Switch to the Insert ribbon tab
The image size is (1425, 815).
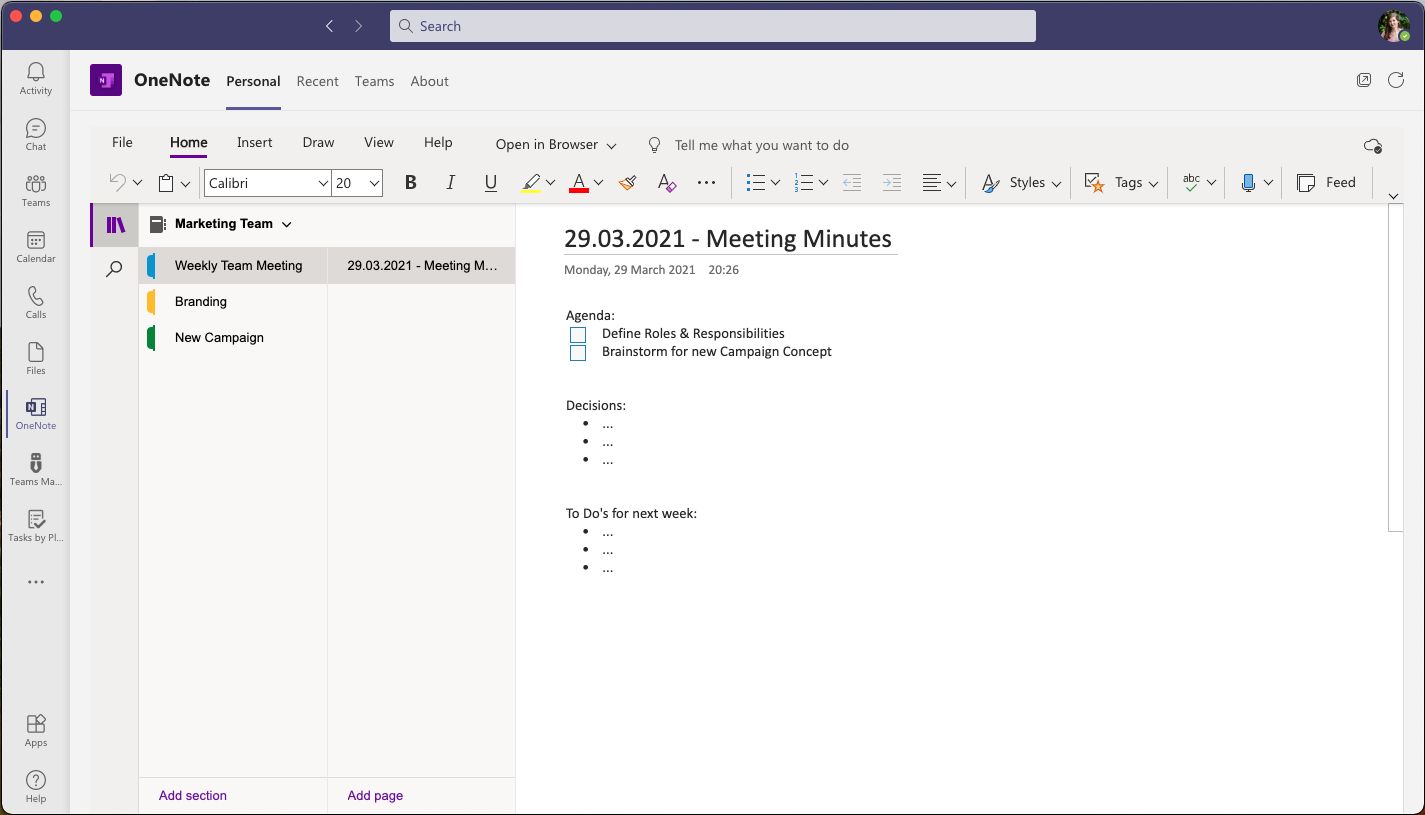point(254,143)
